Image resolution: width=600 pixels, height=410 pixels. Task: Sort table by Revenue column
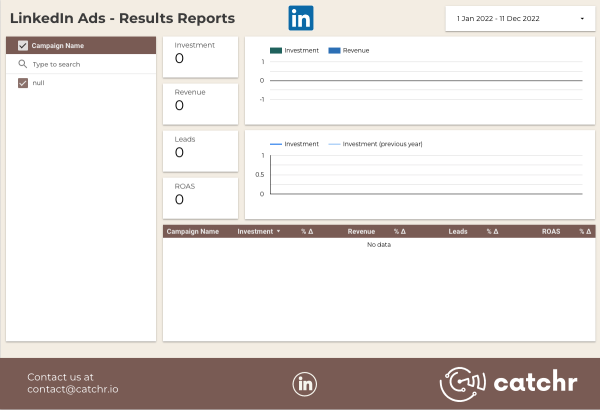coord(361,231)
